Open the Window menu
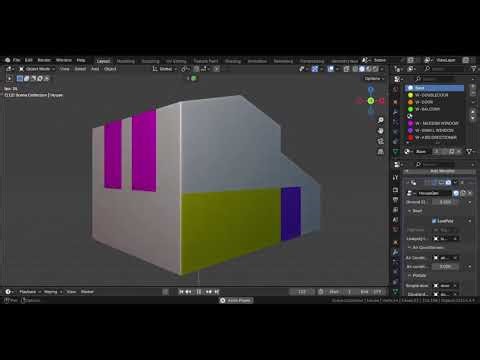The image size is (480, 360). click(64, 60)
